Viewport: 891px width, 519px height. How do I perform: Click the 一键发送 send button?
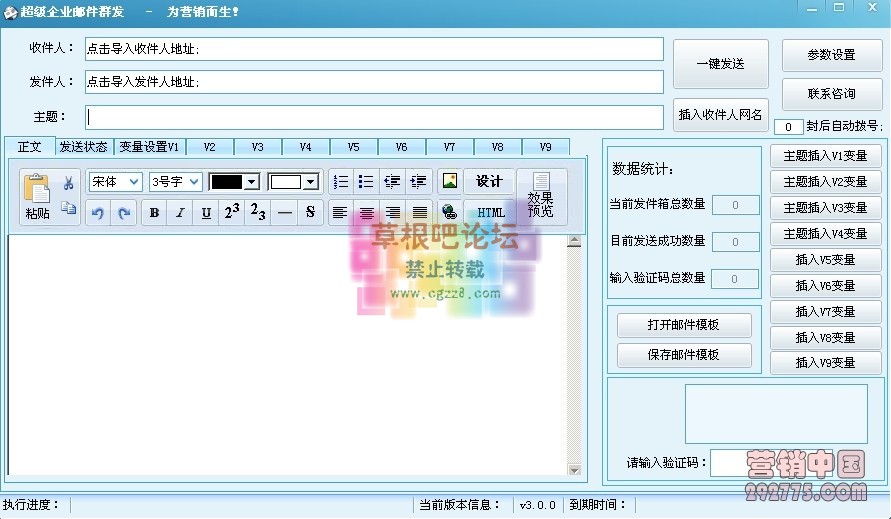[x=721, y=64]
